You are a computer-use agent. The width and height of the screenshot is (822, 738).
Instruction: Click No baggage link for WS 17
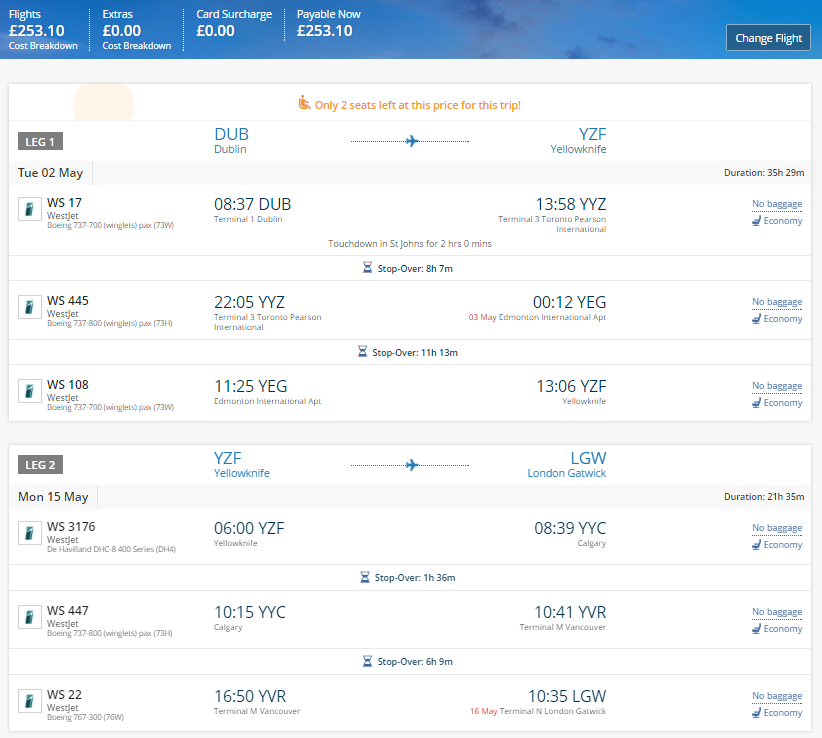777,204
